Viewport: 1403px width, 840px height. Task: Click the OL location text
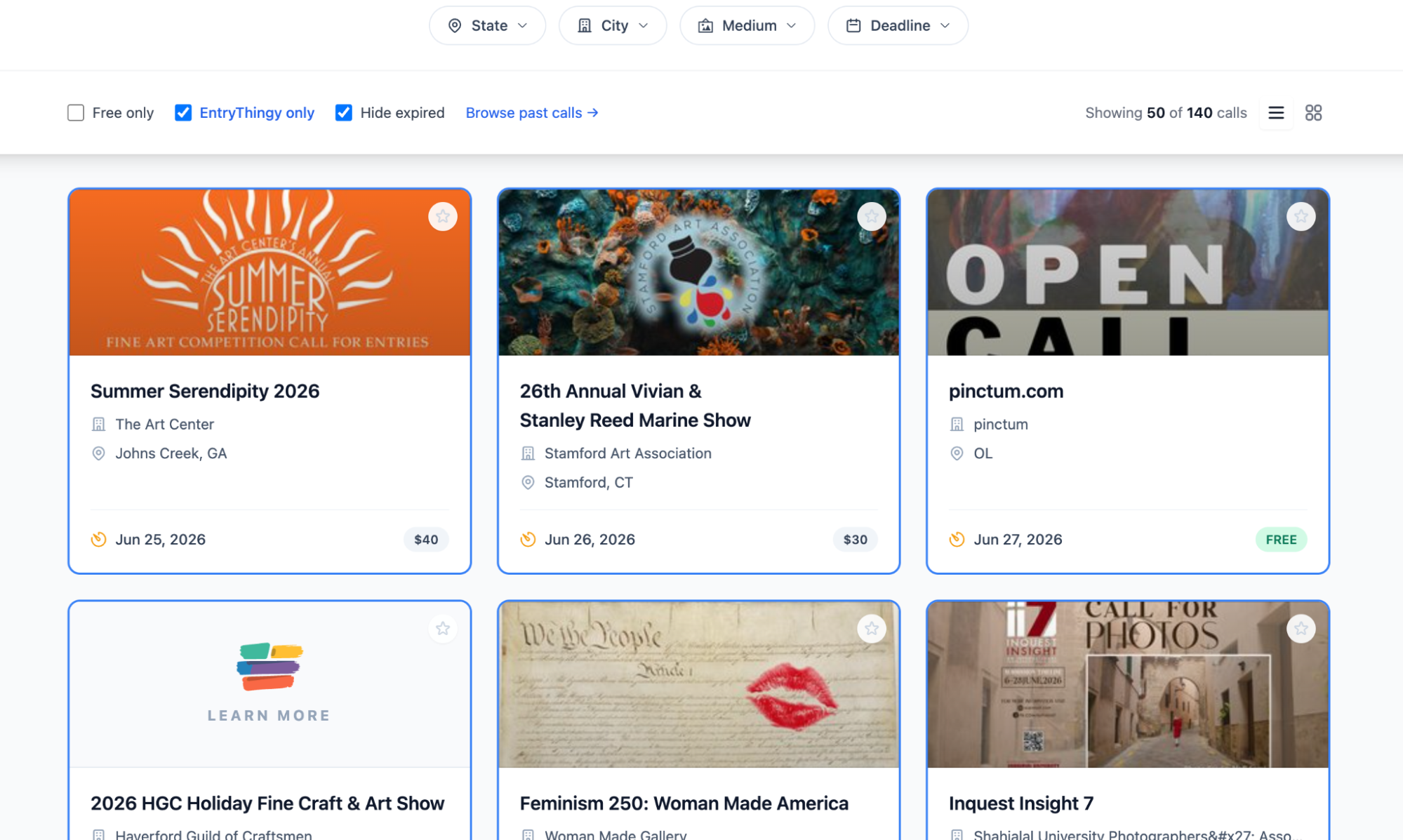[x=983, y=453]
